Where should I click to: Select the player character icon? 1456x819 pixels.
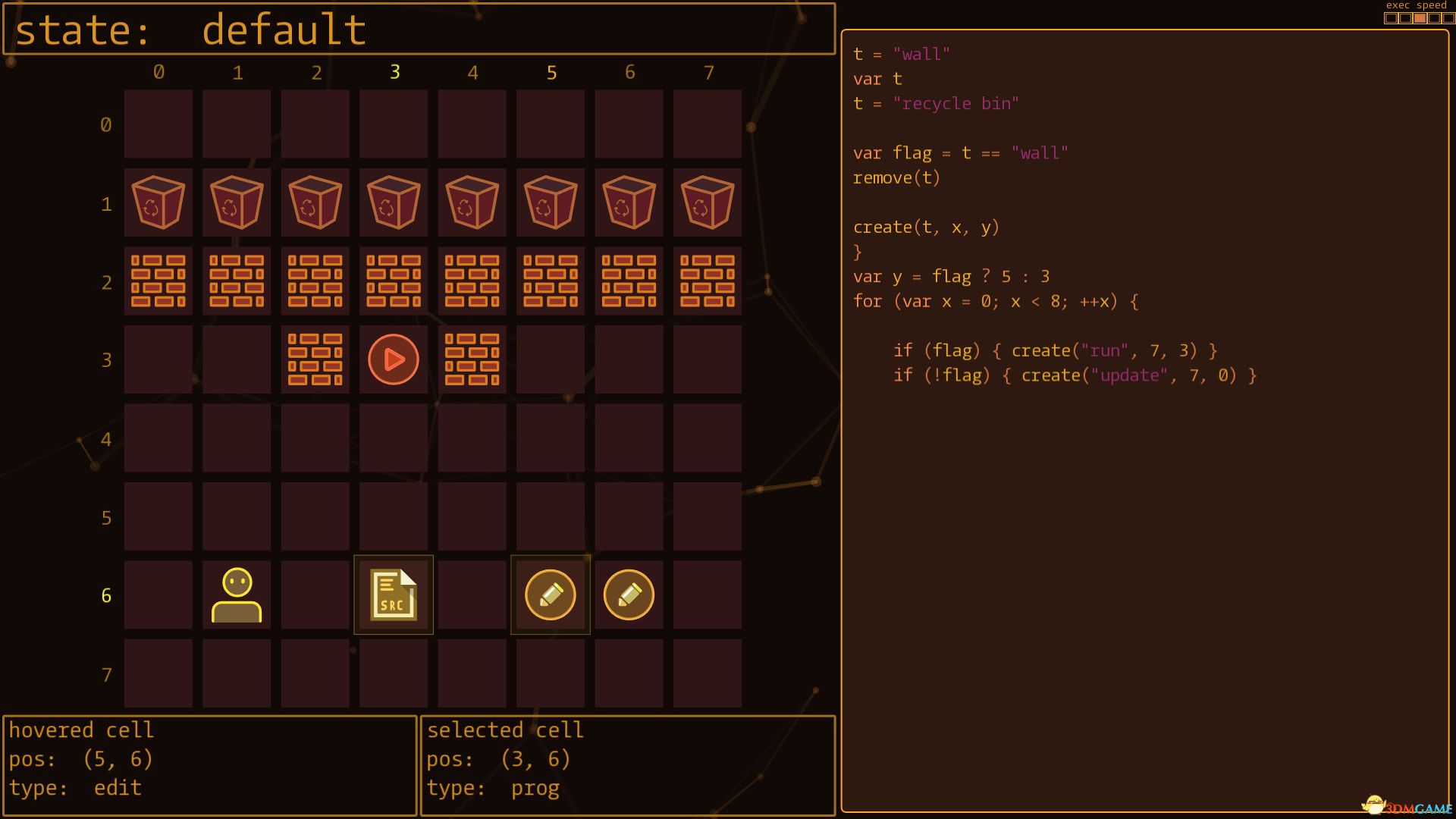pyautogui.click(x=237, y=595)
